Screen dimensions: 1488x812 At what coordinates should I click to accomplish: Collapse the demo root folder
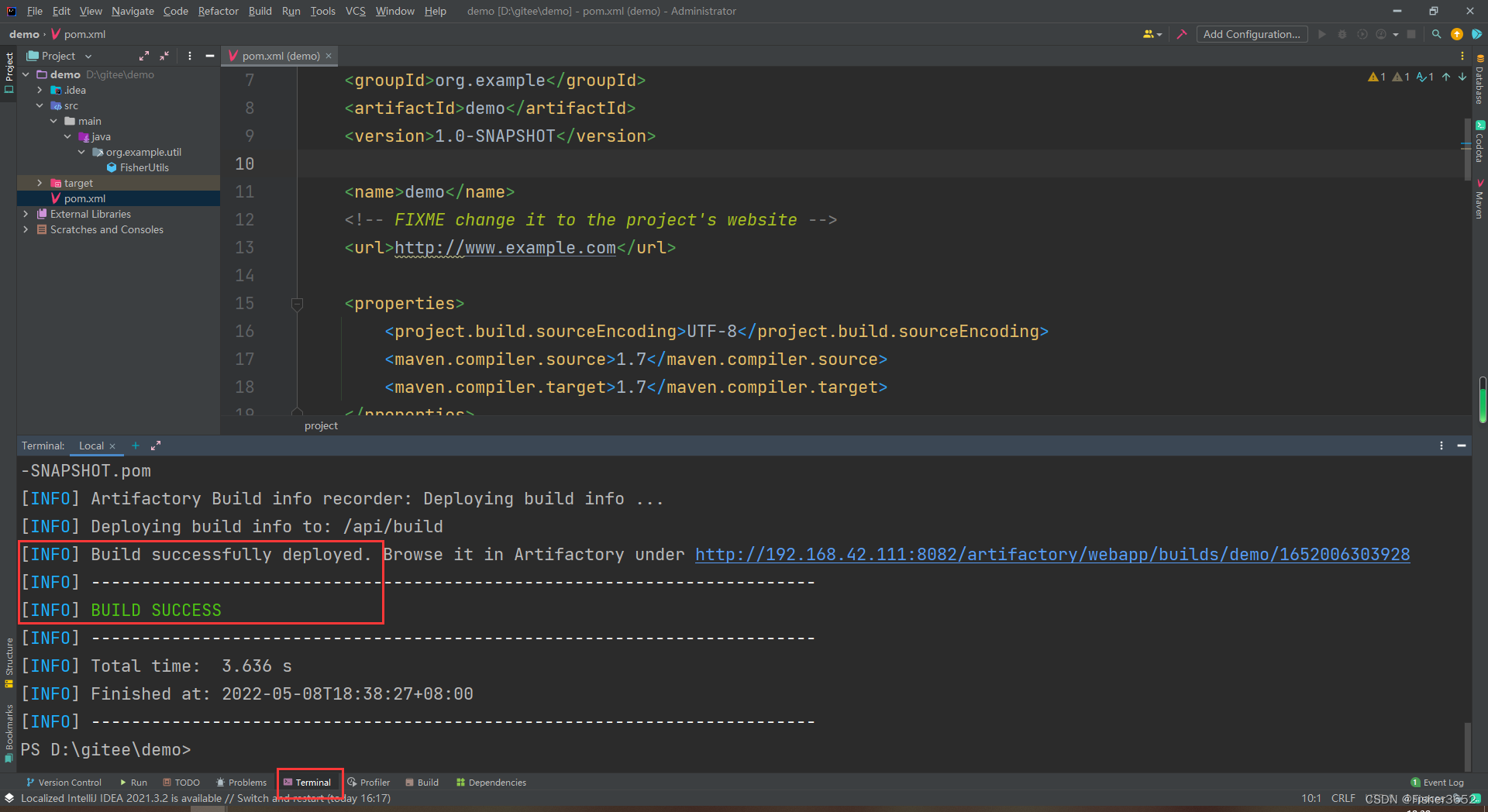coord(26,74)
